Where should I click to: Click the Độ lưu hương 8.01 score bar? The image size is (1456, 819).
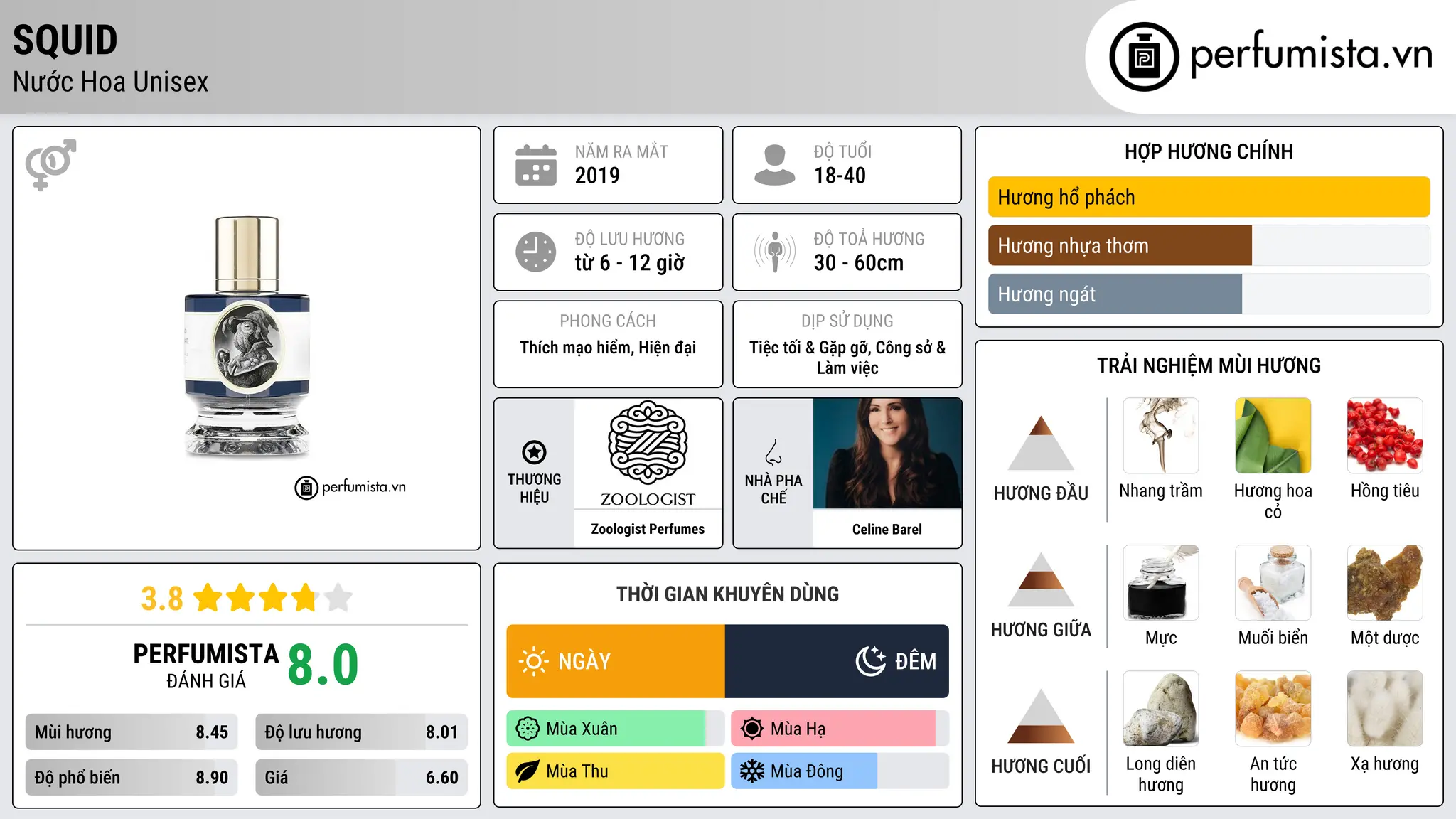point(361,732)
